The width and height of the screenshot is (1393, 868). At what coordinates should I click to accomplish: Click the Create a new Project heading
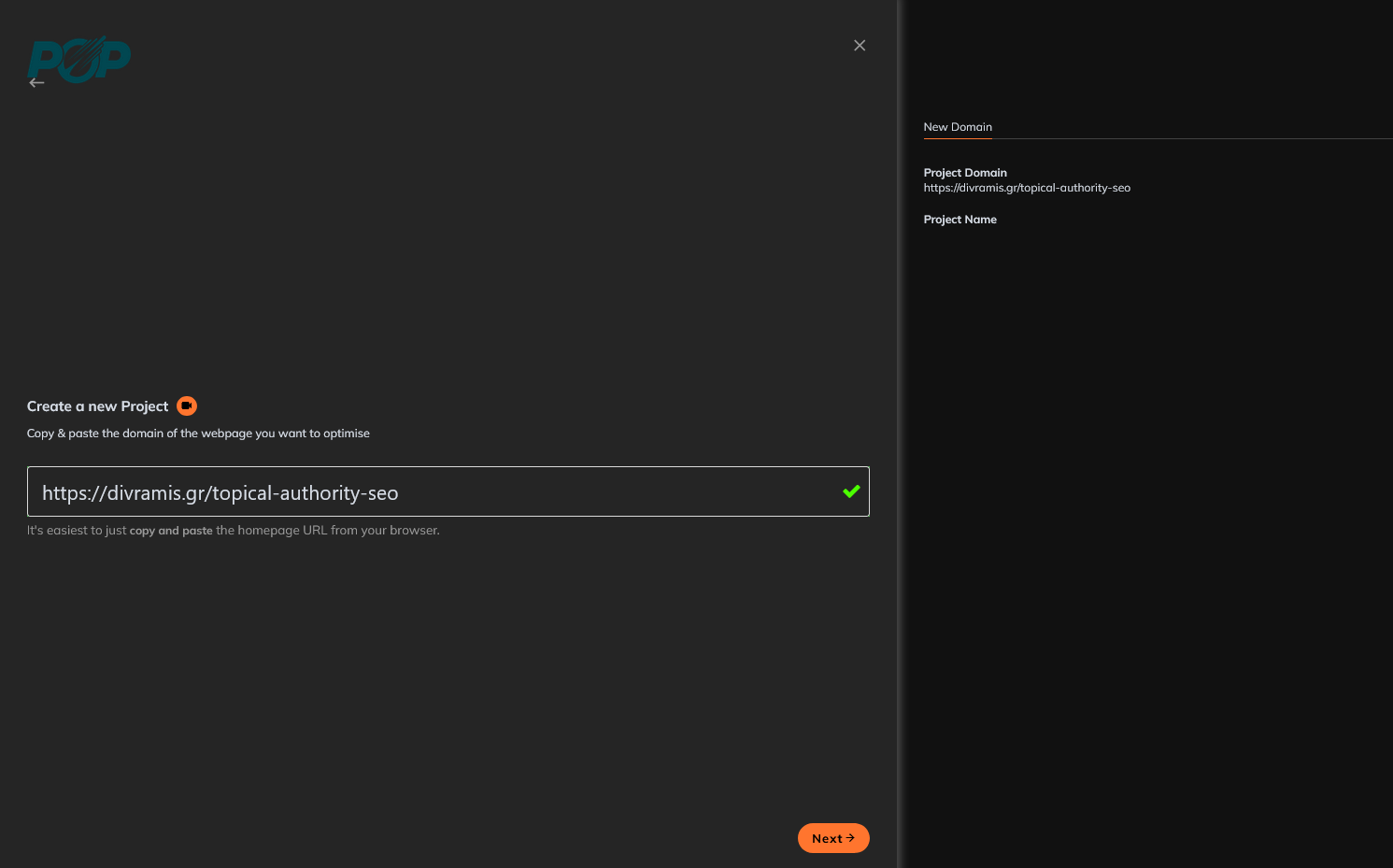(97, 406)
